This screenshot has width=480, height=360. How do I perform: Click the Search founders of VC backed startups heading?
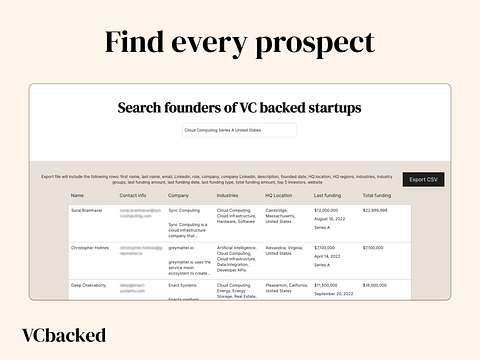(x=239, y=108)
